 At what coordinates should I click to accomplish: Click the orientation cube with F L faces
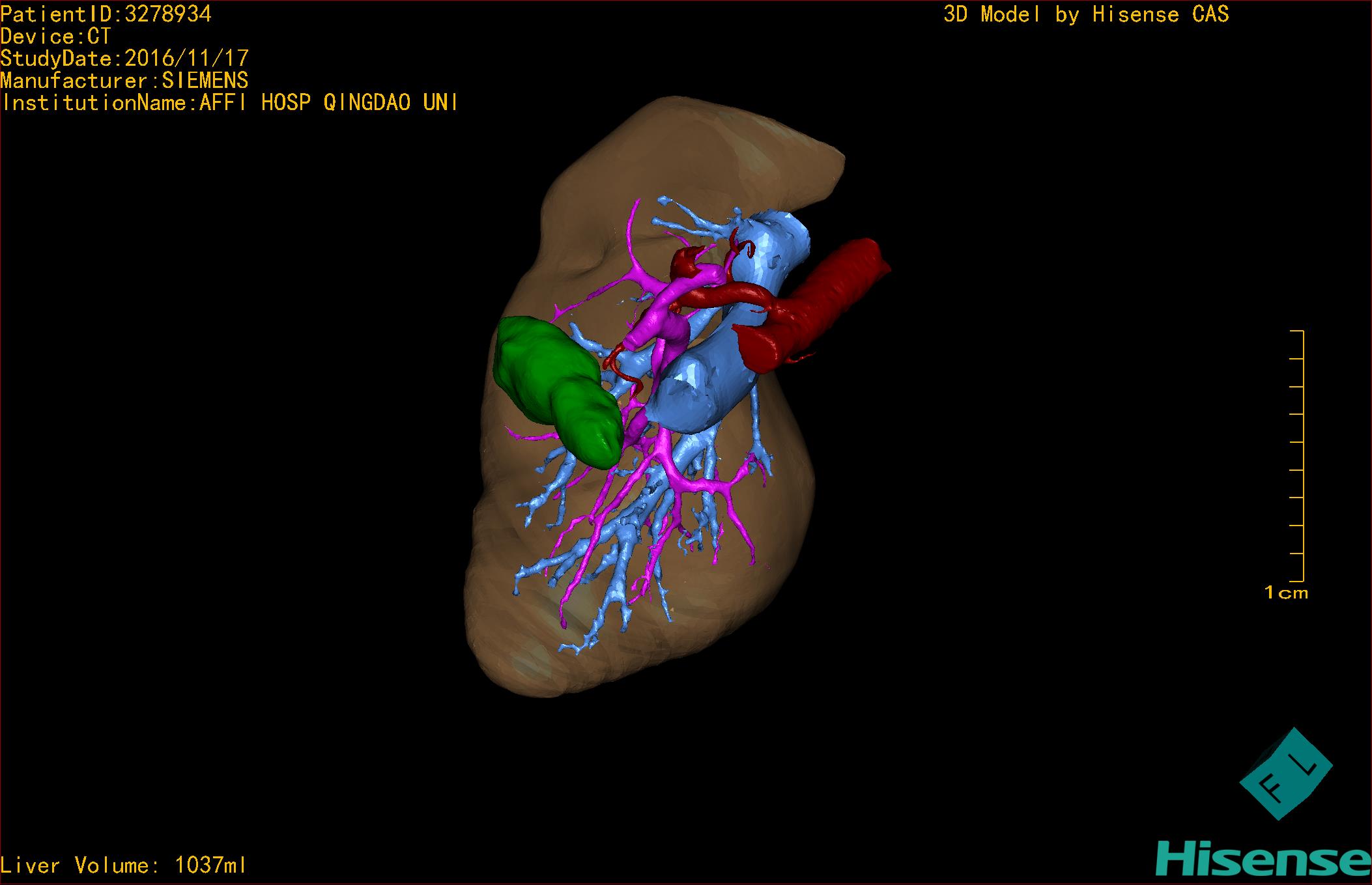pyautogui.click(x=1286, y=774)
